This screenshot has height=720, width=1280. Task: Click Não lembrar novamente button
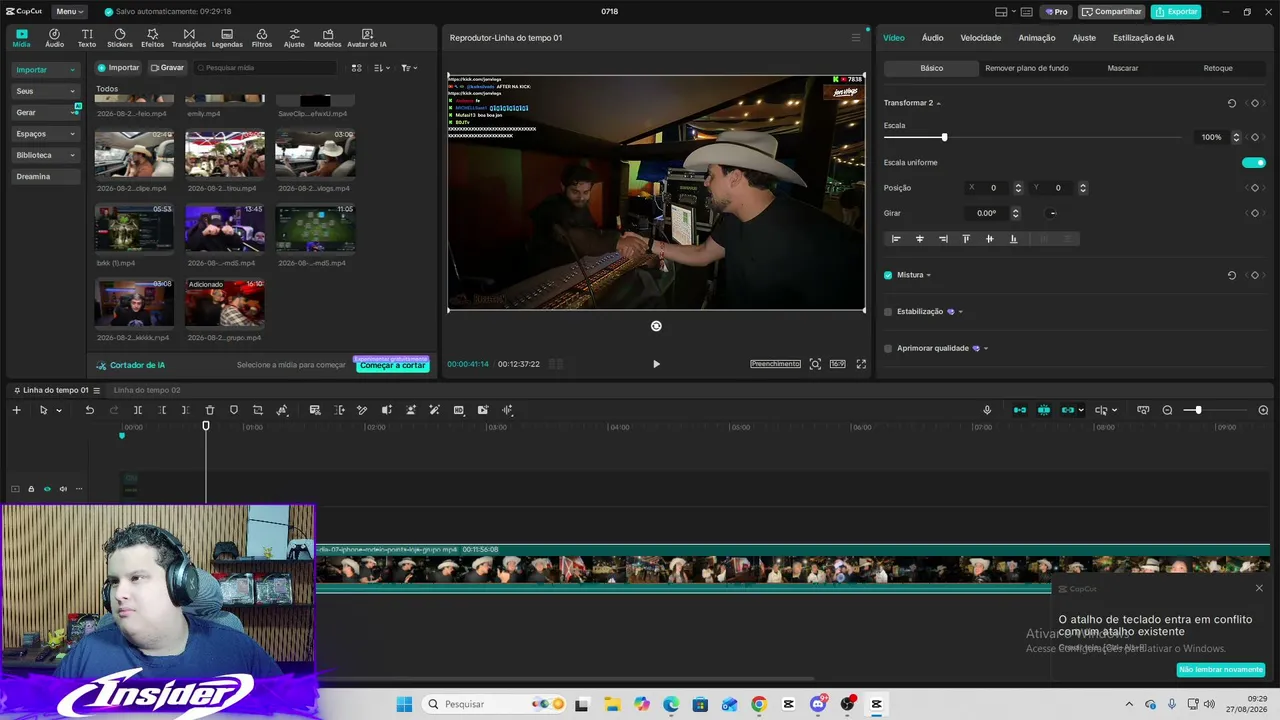1220,670
